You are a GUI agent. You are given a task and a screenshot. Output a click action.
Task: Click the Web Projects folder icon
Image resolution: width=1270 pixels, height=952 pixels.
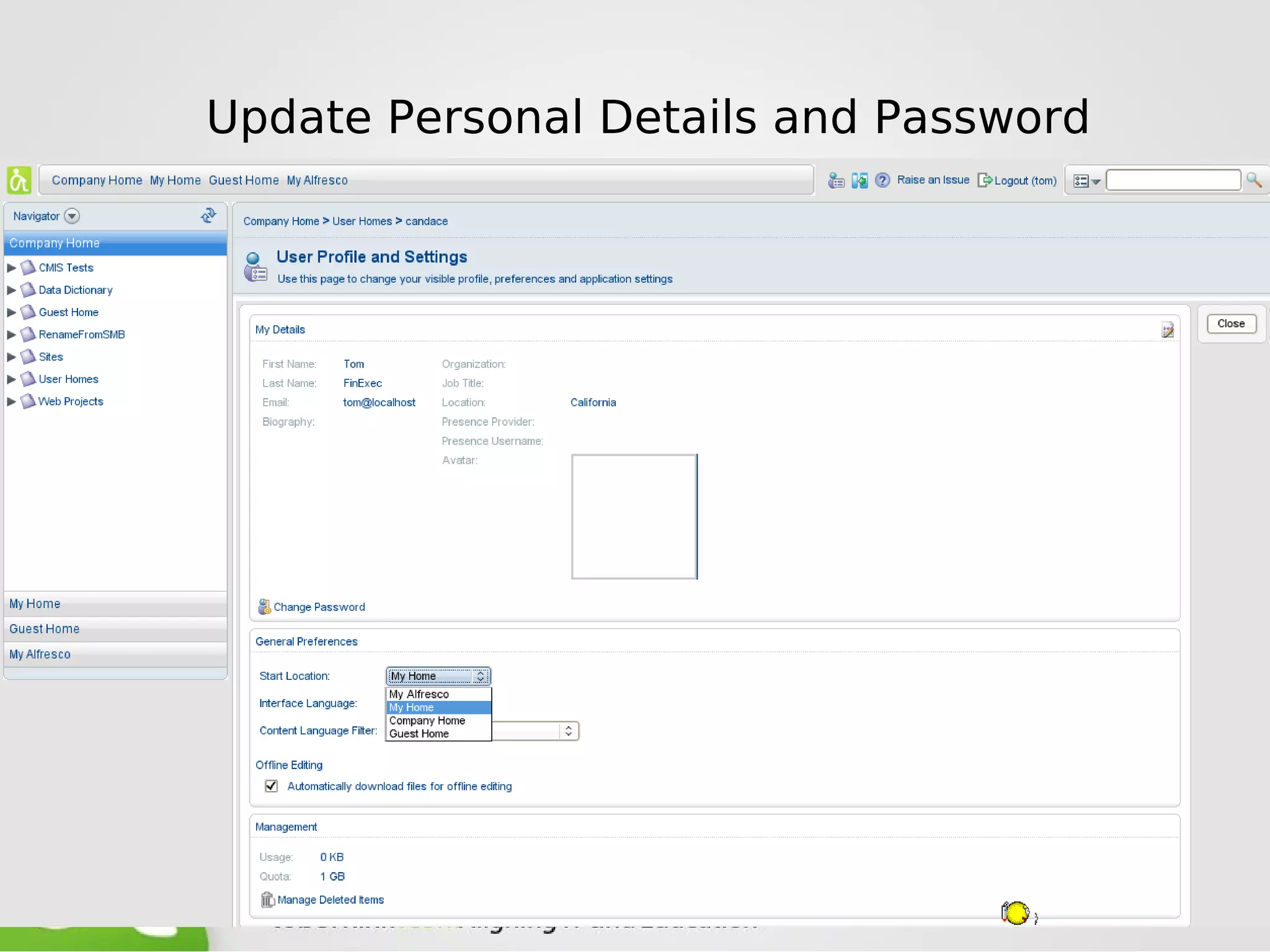pyautogui.click(x=28, y=402)
